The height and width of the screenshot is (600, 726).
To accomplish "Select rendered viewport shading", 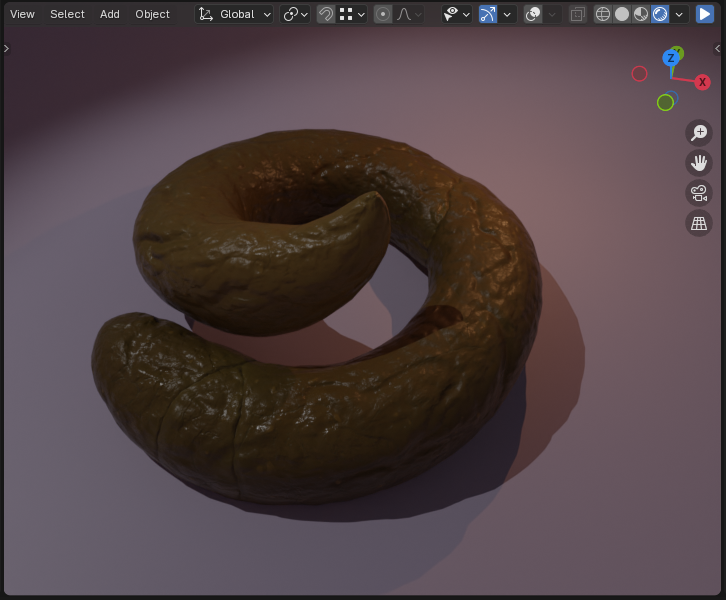I will click(660, 14).
